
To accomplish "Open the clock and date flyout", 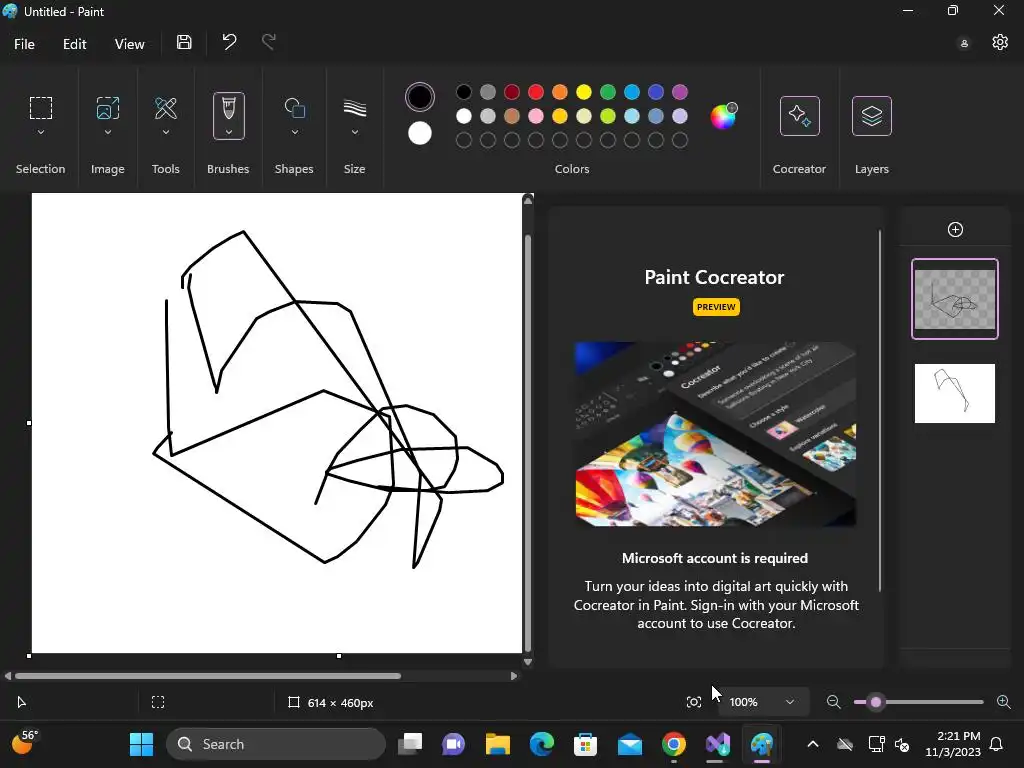I will [x=953, y=744].
